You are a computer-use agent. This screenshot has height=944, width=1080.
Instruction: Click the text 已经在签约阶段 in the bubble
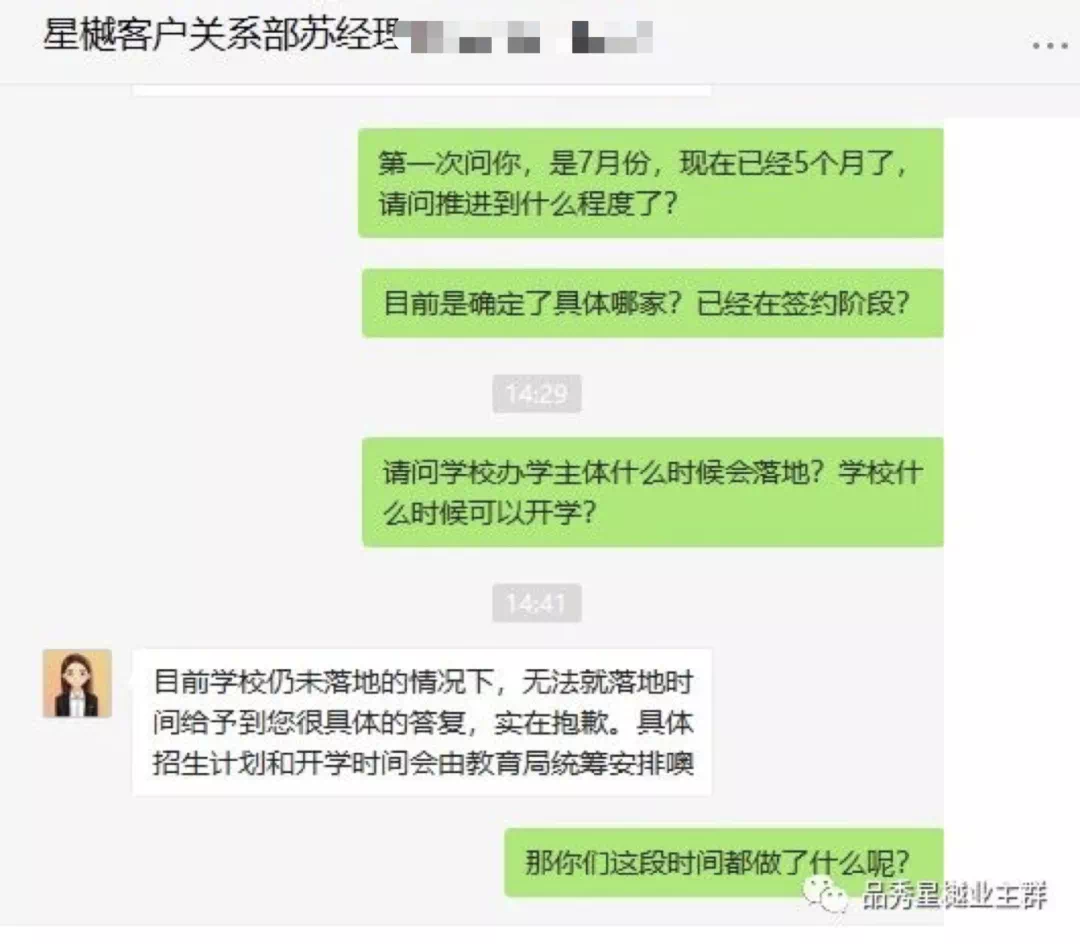pyautogui.click(x=802, y=303)
